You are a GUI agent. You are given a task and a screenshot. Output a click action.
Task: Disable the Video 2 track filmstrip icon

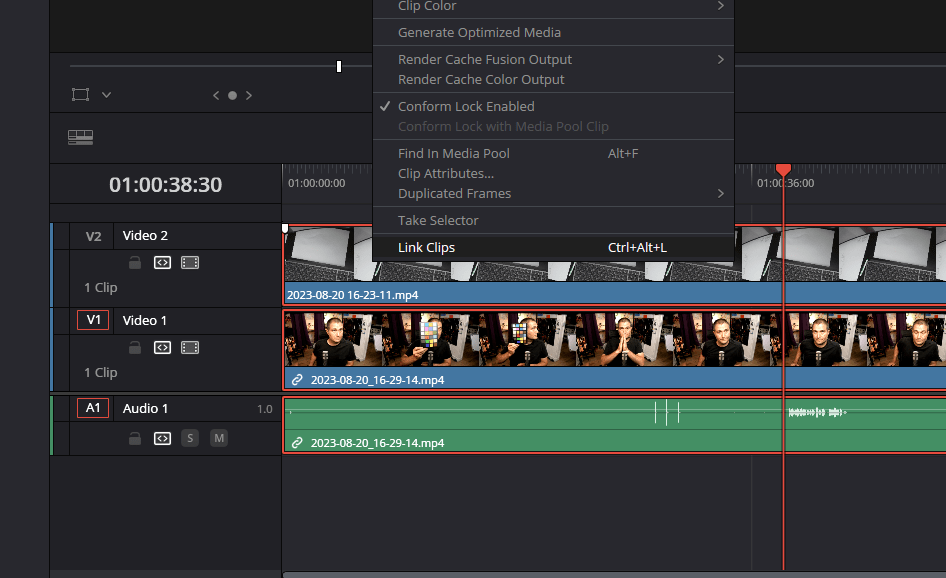[x=190, y=262]
